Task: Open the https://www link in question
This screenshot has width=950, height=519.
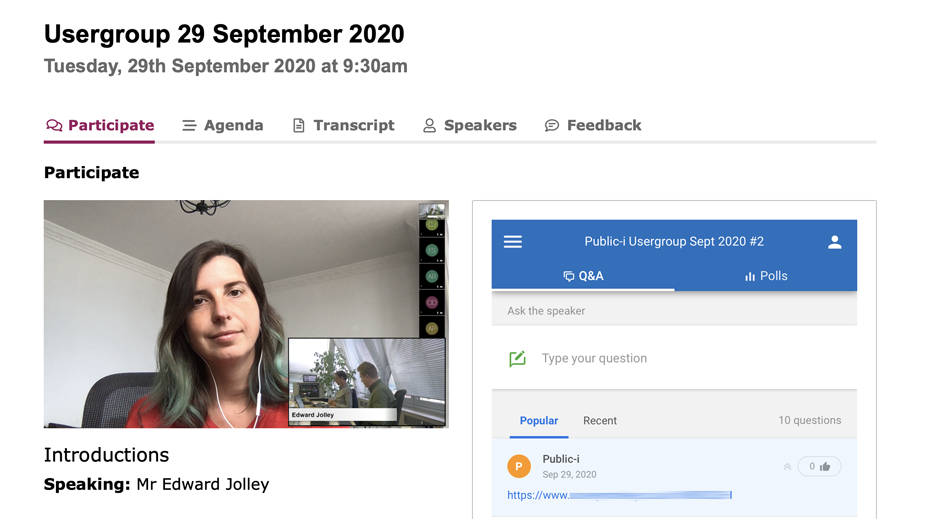Action: [x=619, y=495]
